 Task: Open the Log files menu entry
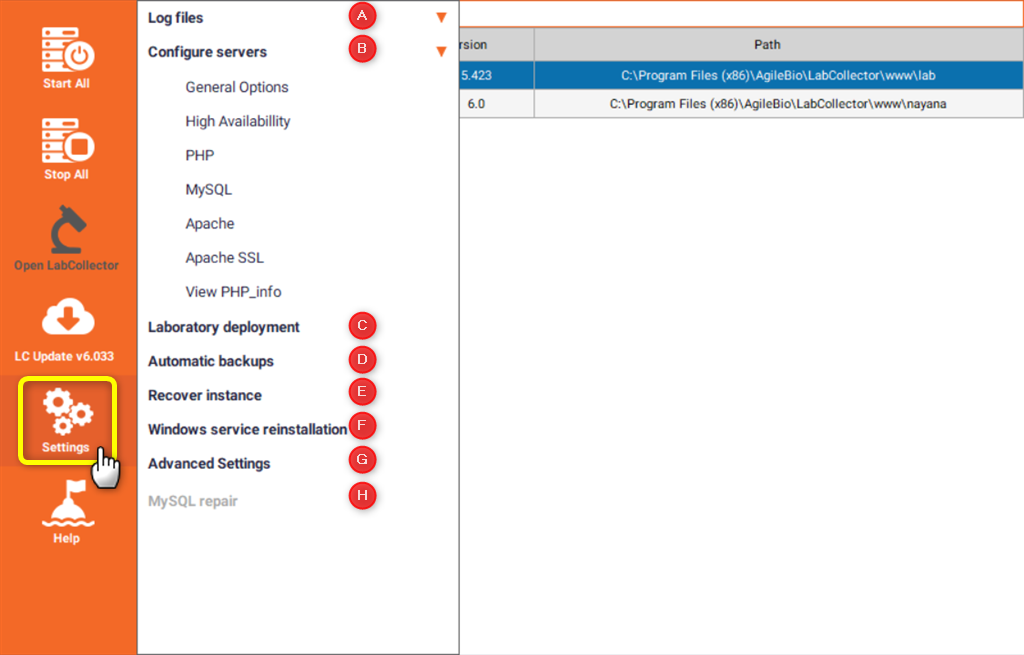click(176, 18)
